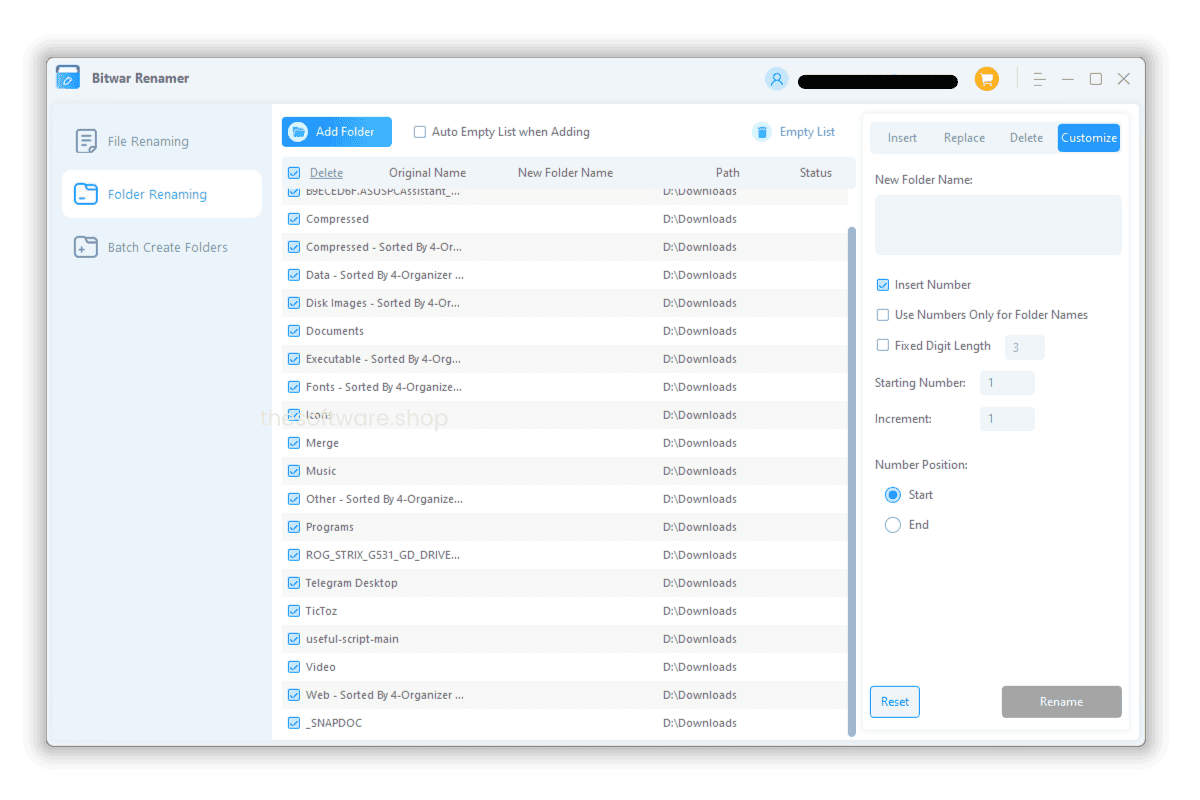Click the trash icon beside Empty List

[x=762, y=132]
